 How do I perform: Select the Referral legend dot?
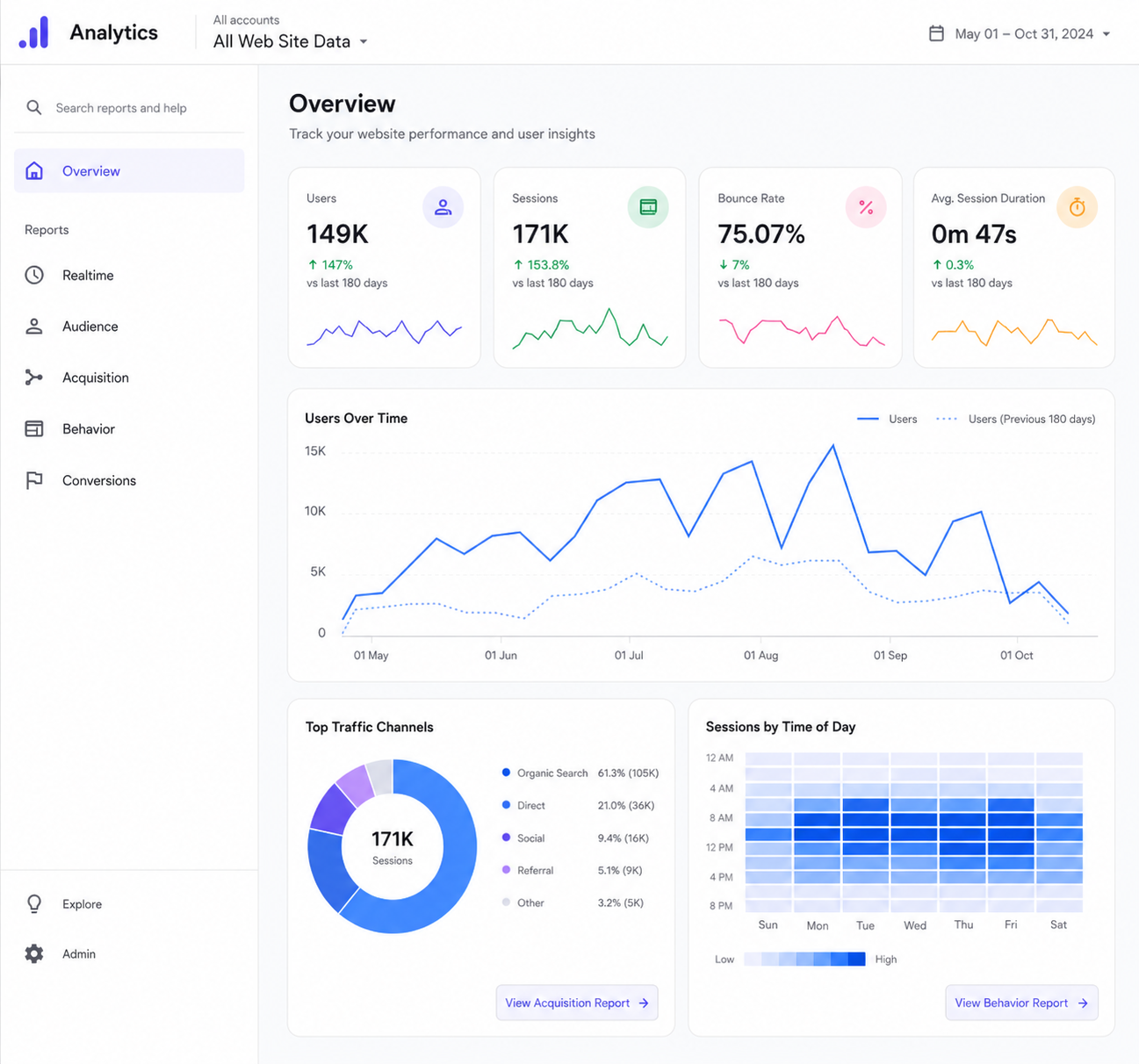tap(506, 870)
